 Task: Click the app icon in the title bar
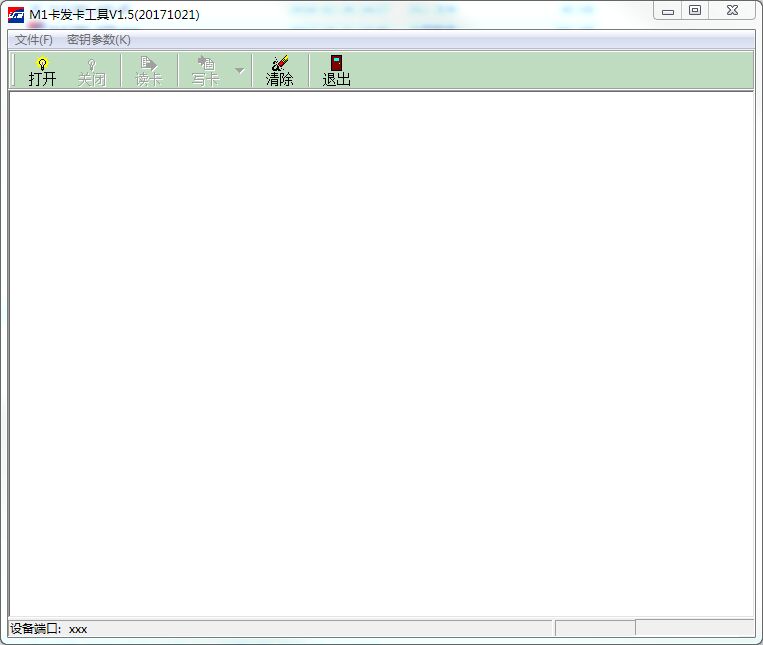pos(16,14)
